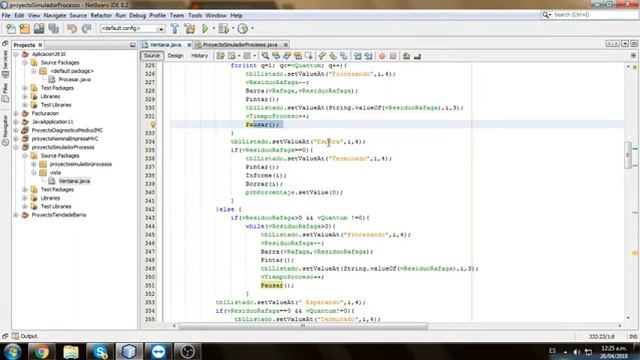This screenshot has width=640, height=360.
Task: Open the File menu
Action: click(6, 16)
